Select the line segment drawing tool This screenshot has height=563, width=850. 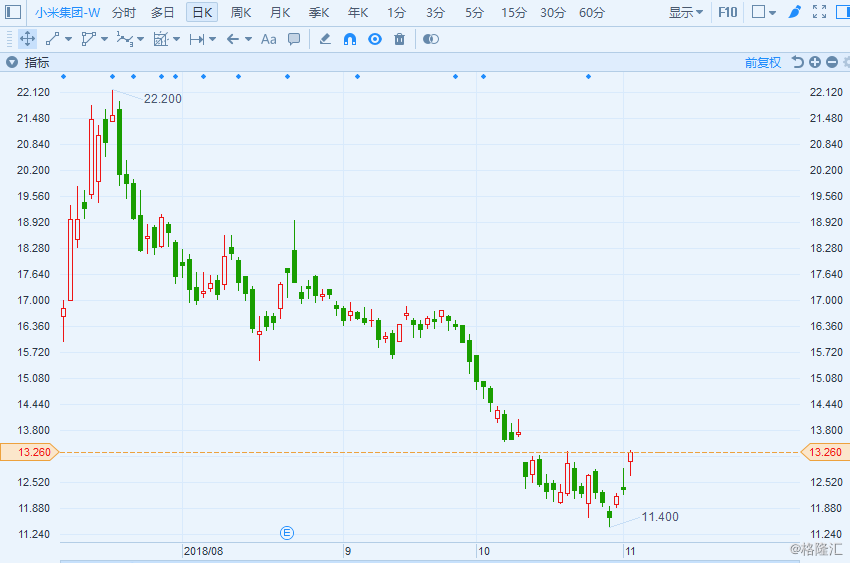click(x=53, y=39)
